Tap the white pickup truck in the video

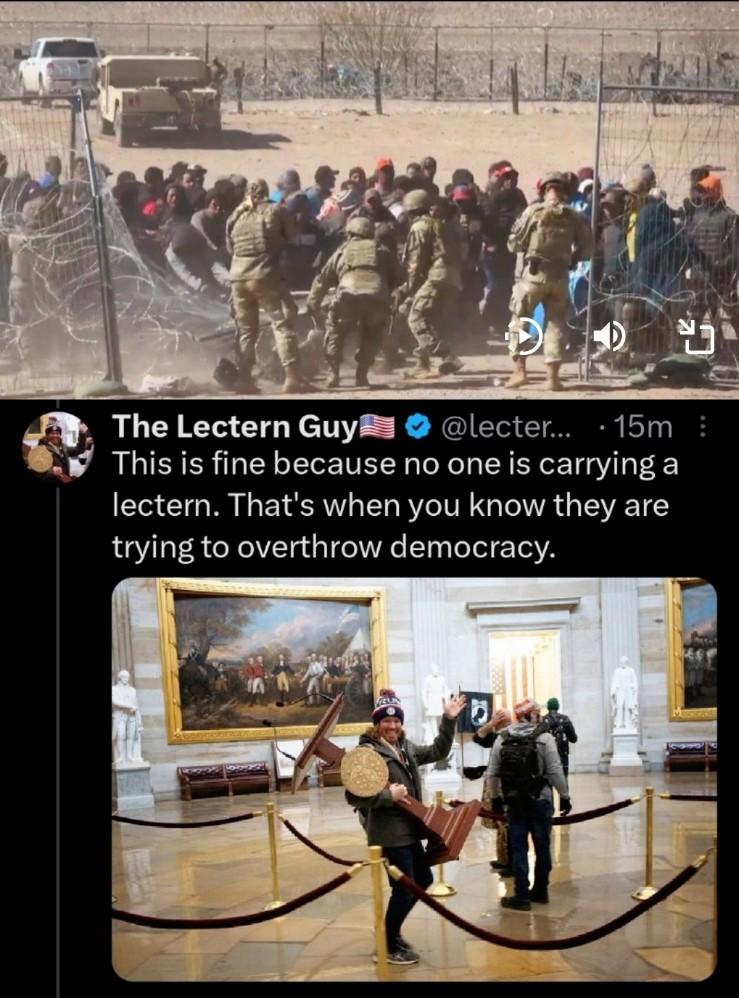[57, 67]
